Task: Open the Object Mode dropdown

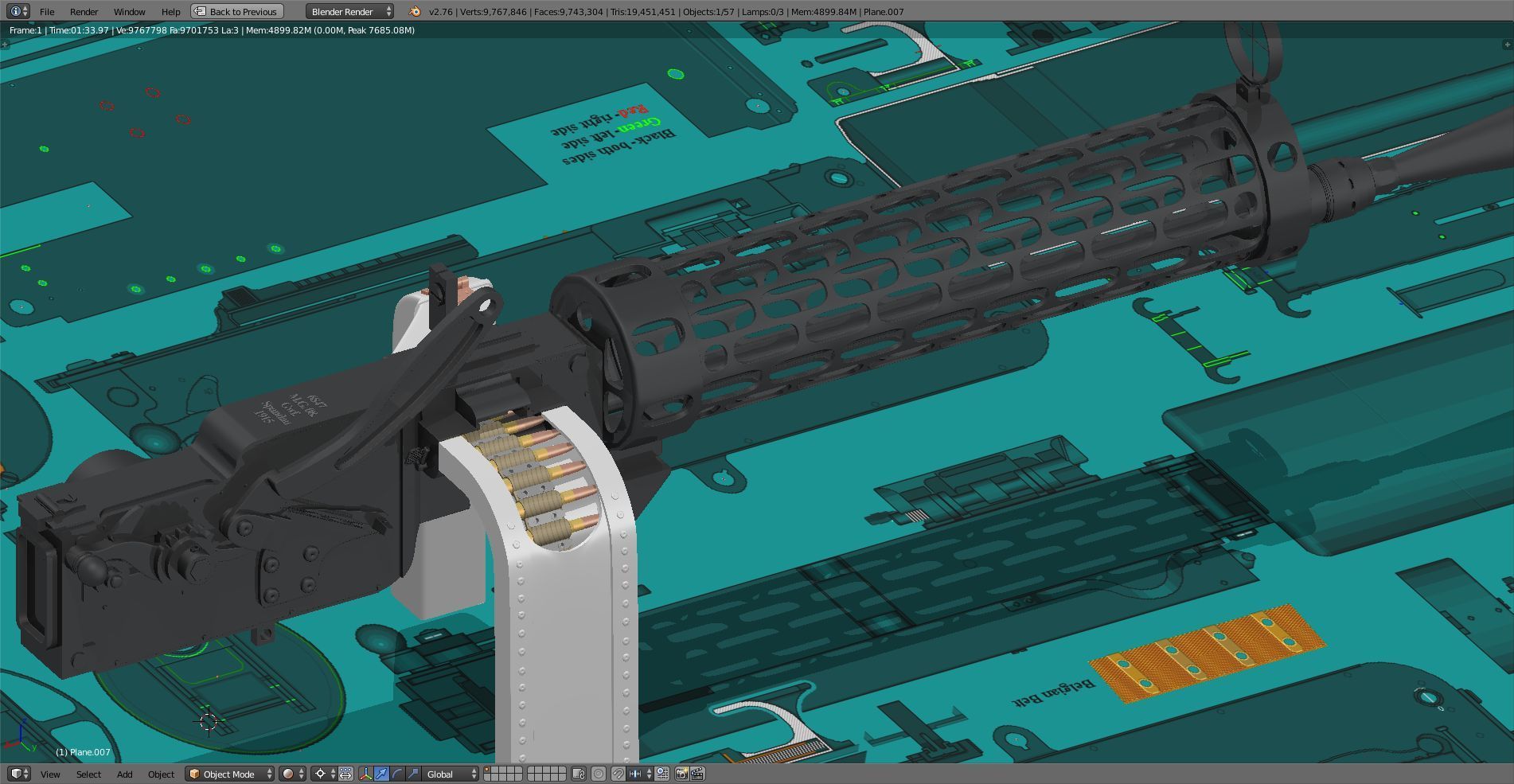Action: coord(229,774)
